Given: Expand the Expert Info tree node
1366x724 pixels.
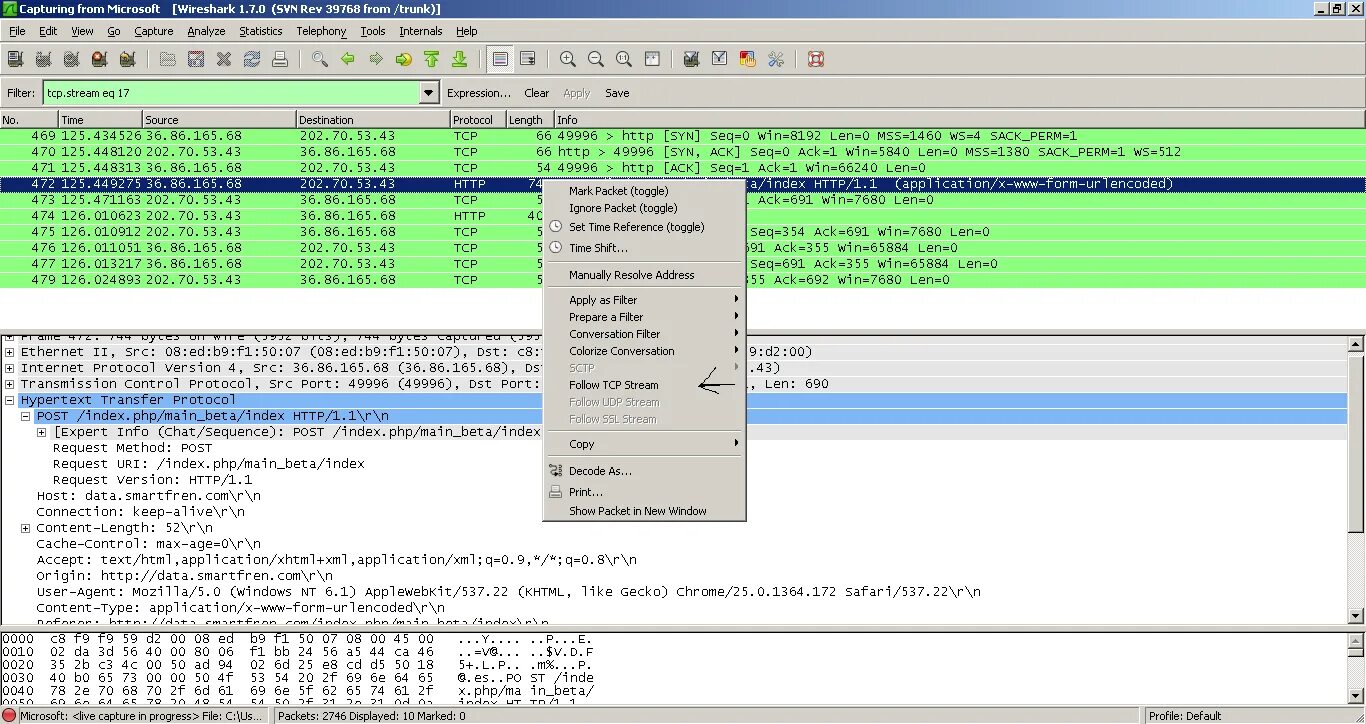Looking at the screenshot, I should click(42, 432).
